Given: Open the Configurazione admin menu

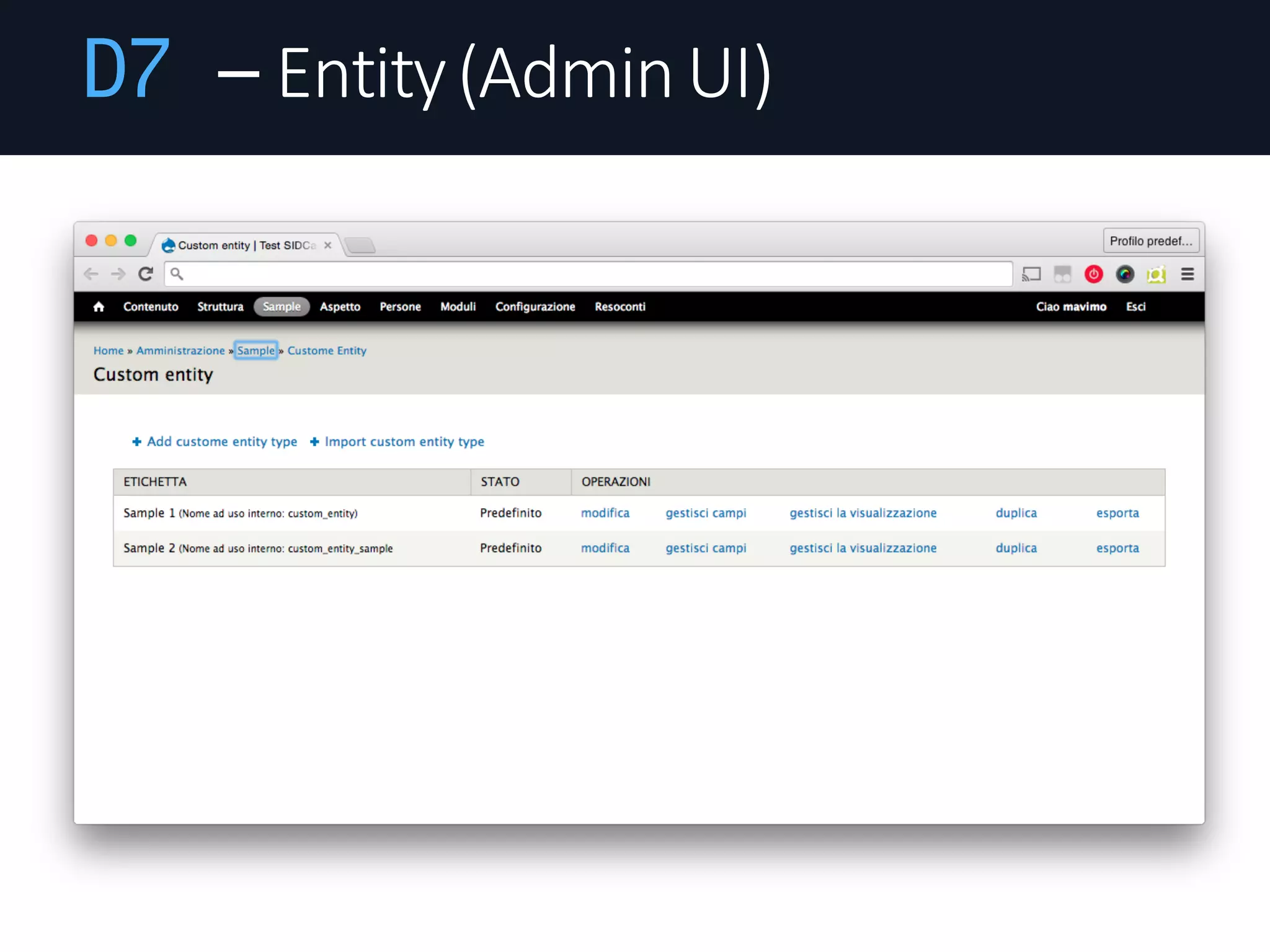Looking at the screenshot, I should coord(535,307).
